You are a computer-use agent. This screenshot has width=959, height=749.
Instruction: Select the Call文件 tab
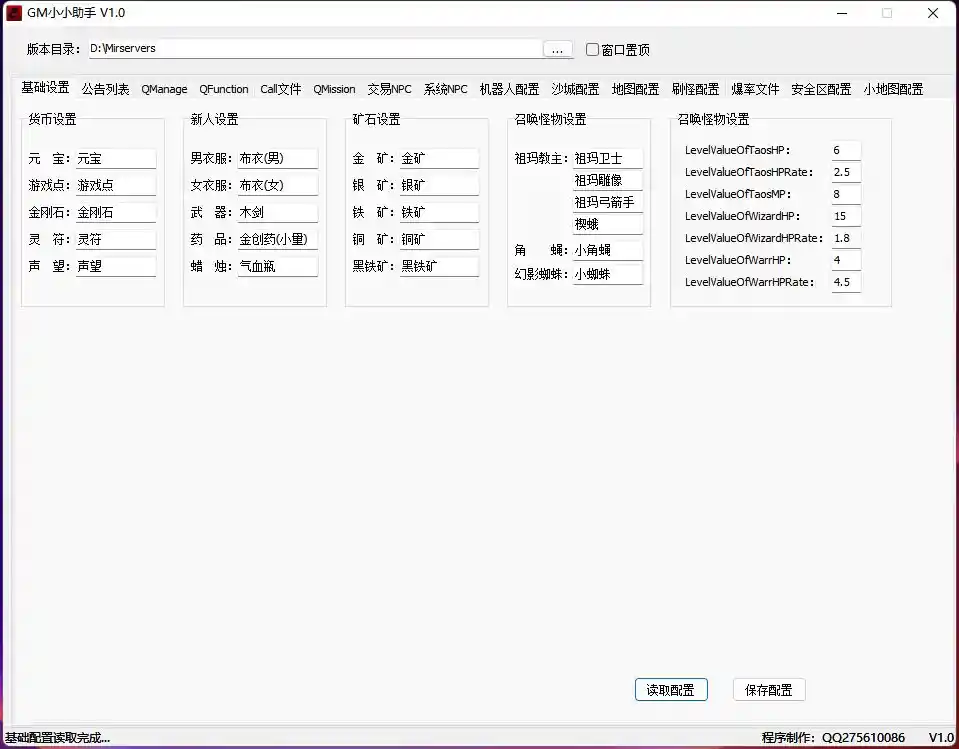[x=281, y=89]
